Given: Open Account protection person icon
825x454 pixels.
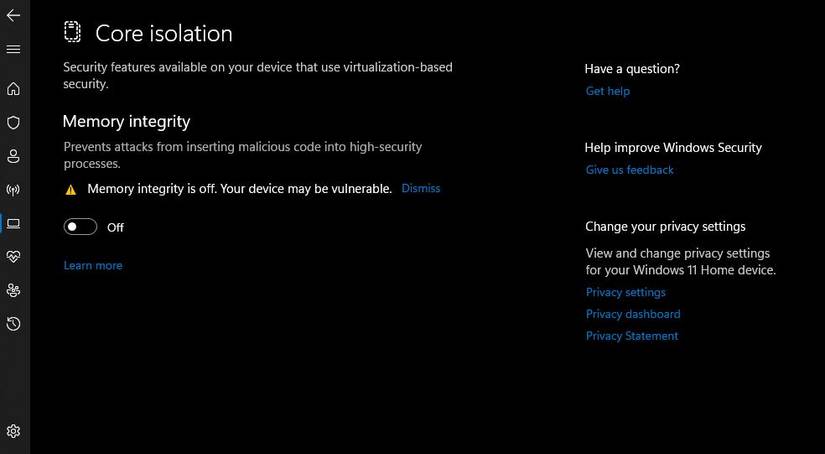Looking at the screenshot, I should (x=13, y=156).
